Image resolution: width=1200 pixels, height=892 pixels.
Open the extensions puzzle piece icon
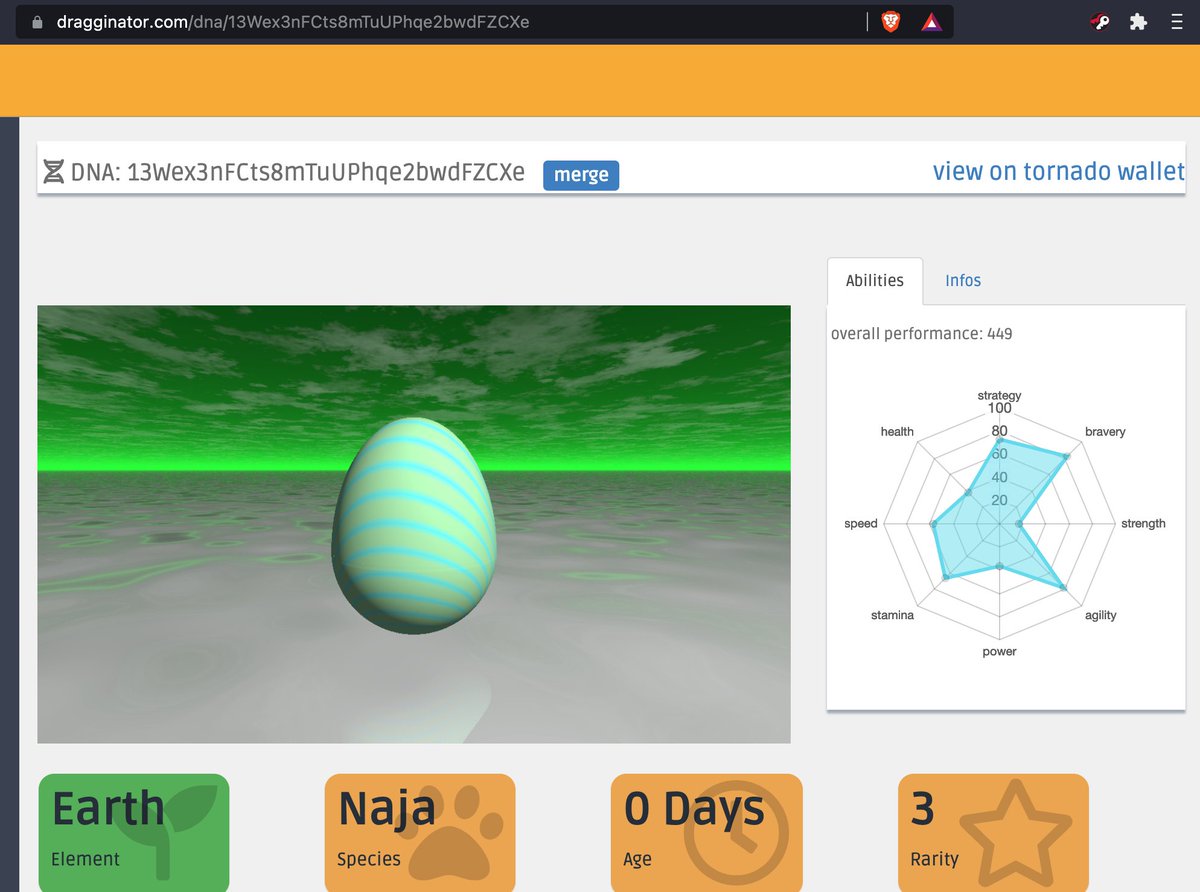(1138, 22)
